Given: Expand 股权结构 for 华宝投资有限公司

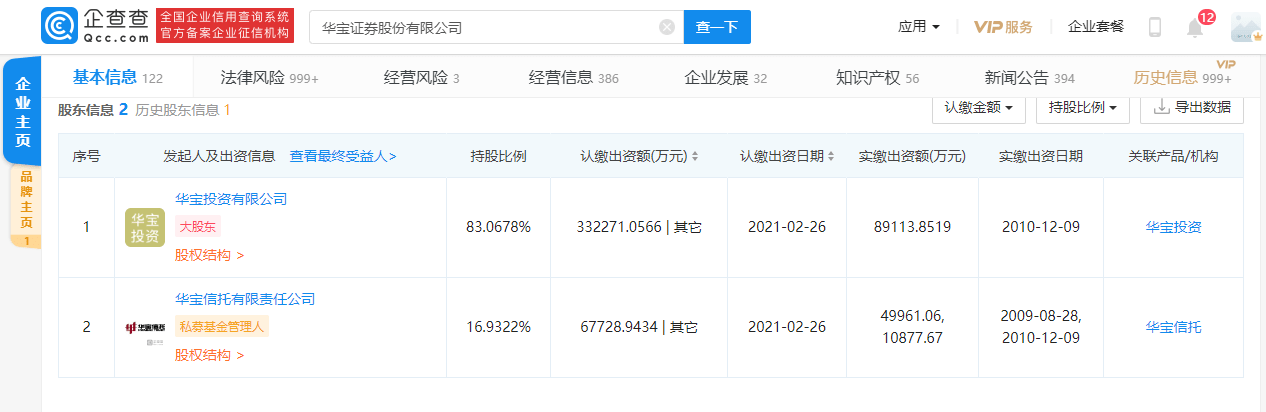Looking at the screenshot, I should point(210,255).
